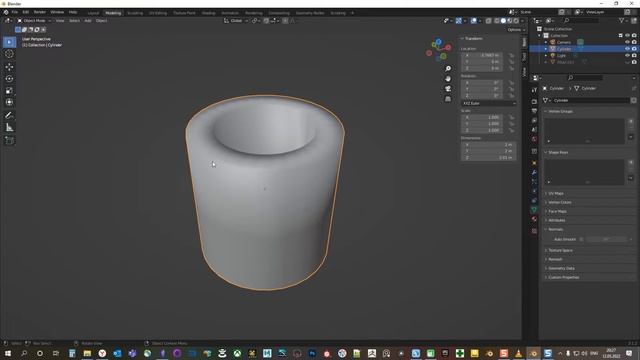This screenshot has height=360, width=640.
Task: Open Global transform orientation dropdown
Action: pyautogui.click(x=236, y=21)
